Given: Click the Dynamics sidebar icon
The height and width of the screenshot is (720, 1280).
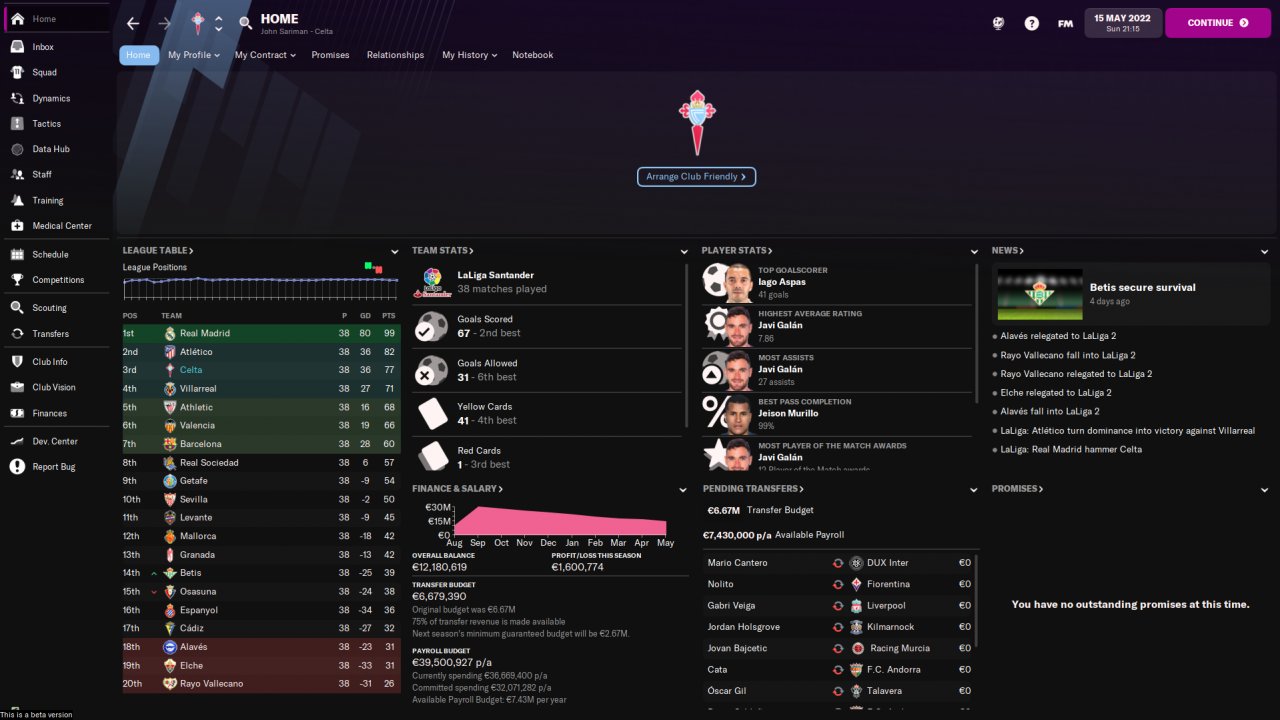Looking at the screenshot, I should tap(17, 98).
